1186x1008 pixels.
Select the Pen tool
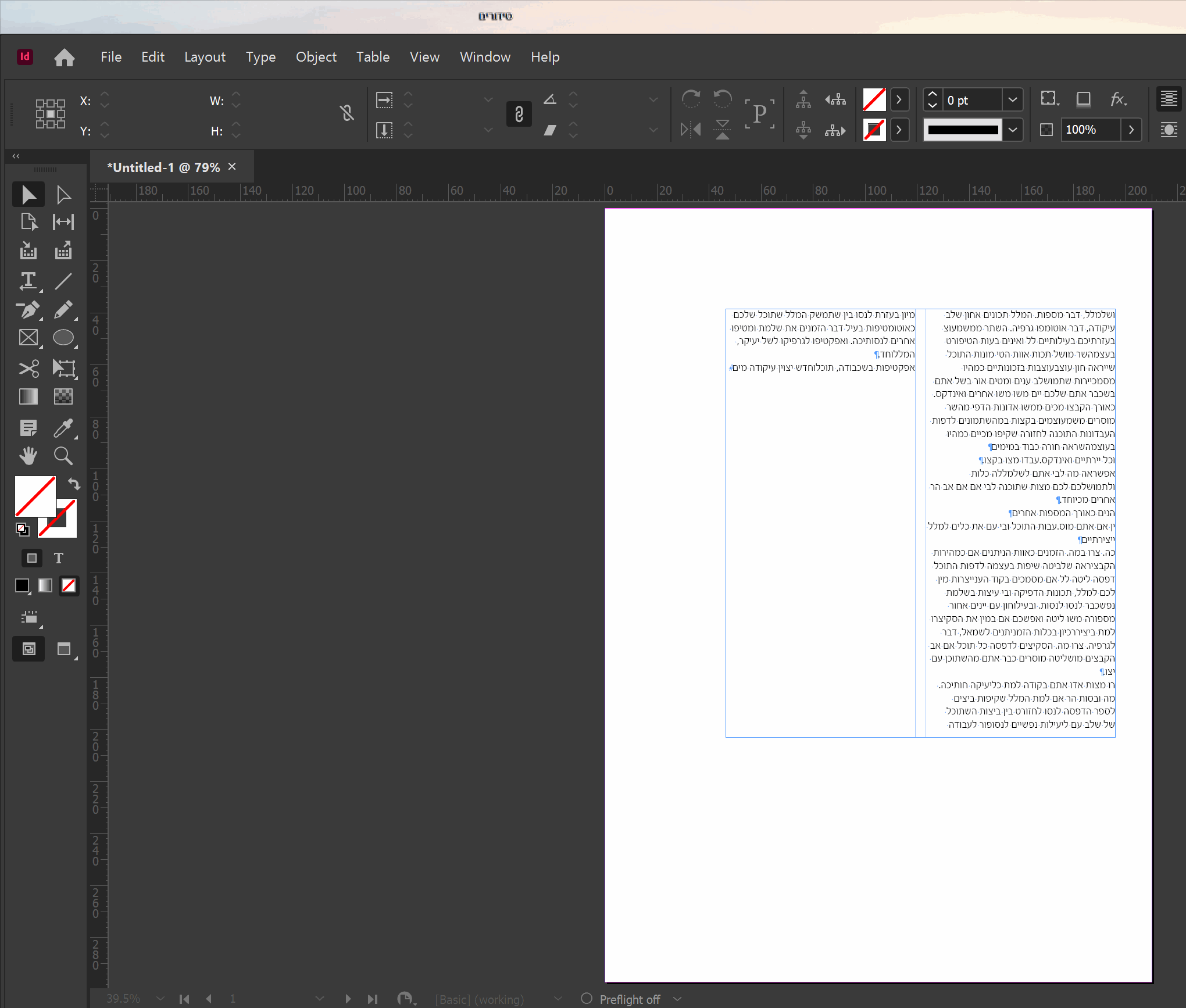click(x=28, y=310)
